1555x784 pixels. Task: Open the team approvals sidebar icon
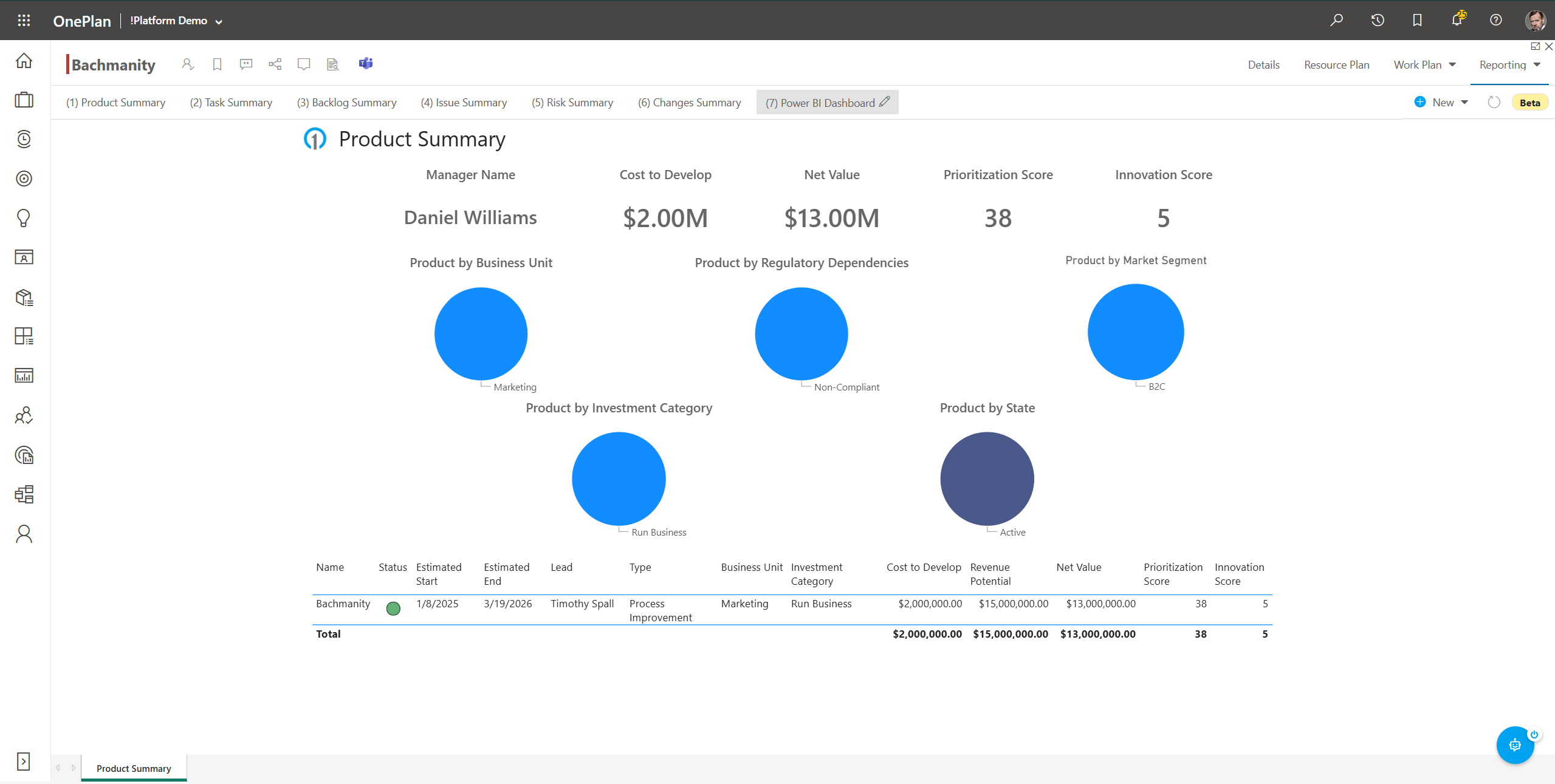24,415
